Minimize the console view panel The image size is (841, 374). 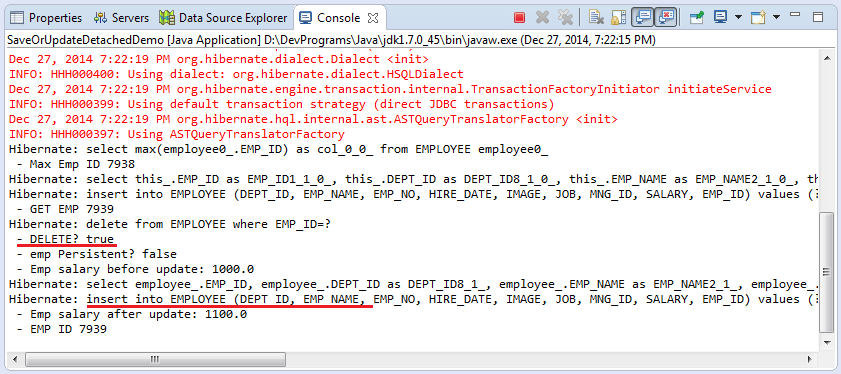795,16
